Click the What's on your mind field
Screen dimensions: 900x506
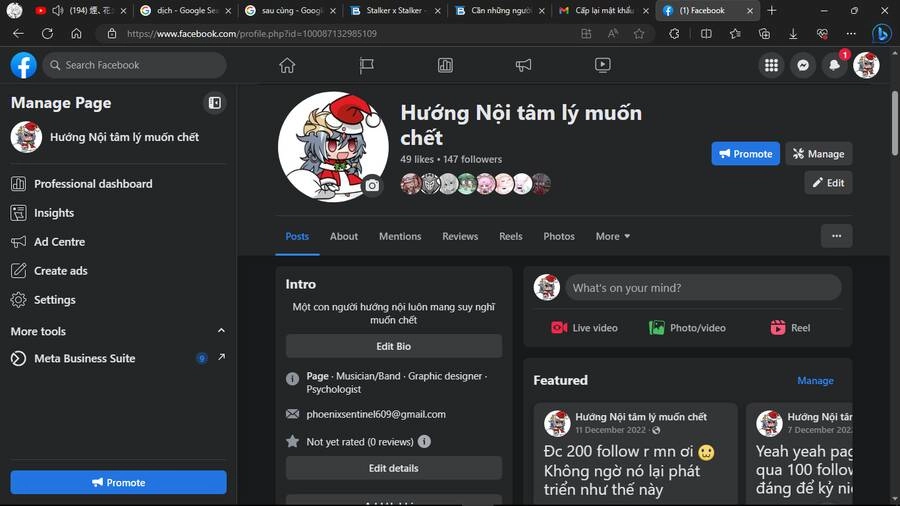coord(703,288)
